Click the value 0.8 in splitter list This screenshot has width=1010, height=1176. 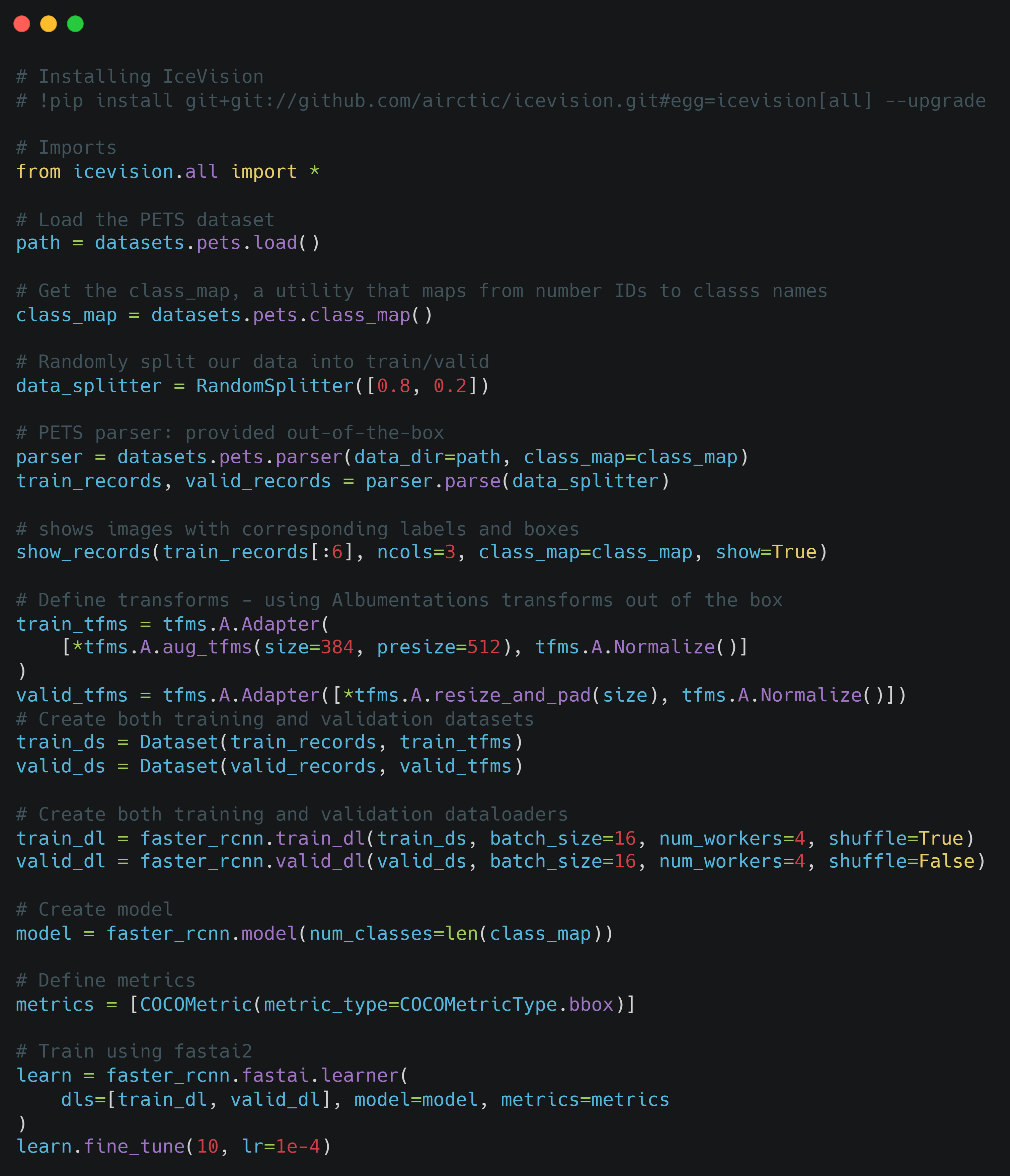[x=393, y=386]
